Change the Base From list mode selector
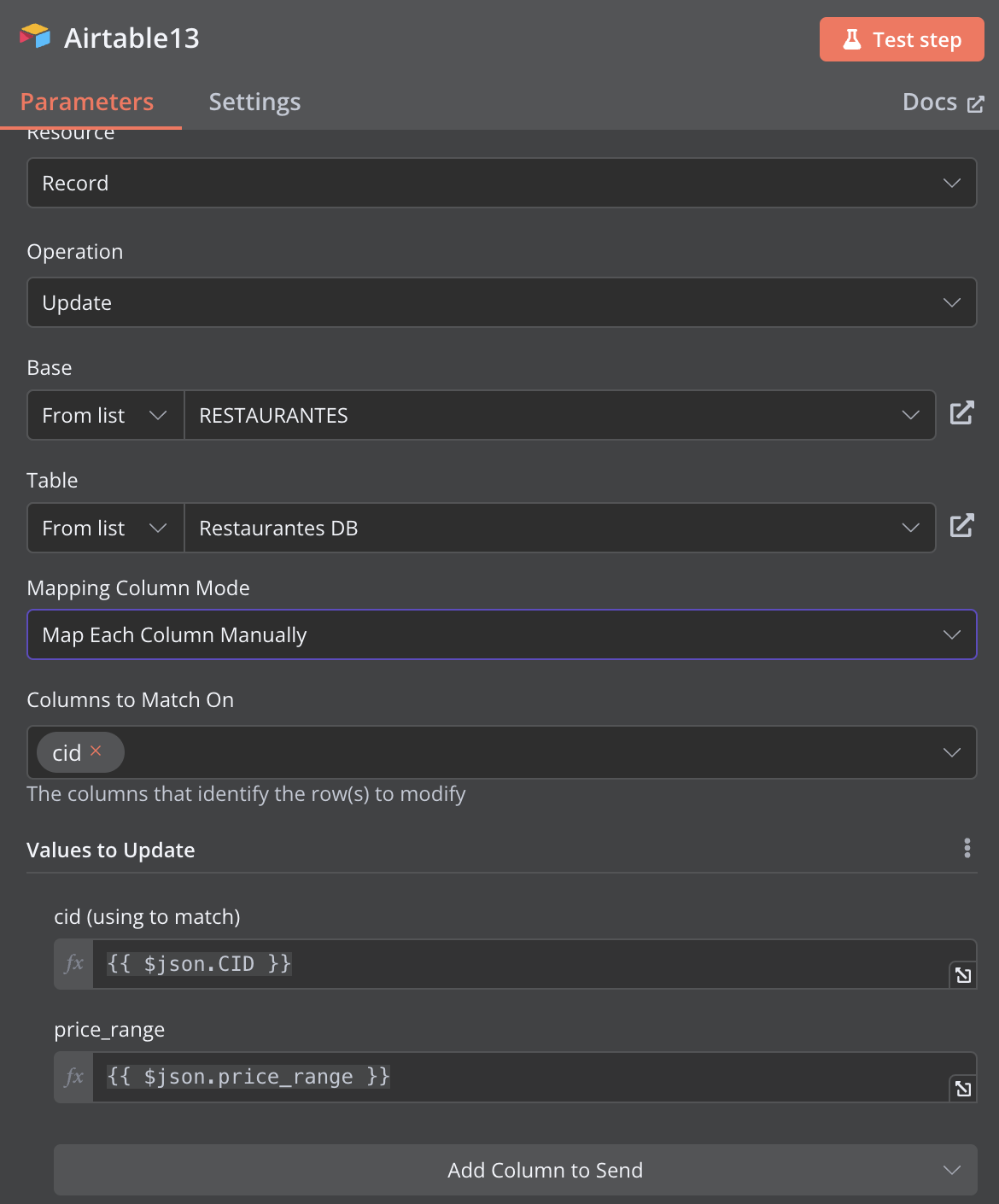Screen dimensions: 999x1204 106,415
